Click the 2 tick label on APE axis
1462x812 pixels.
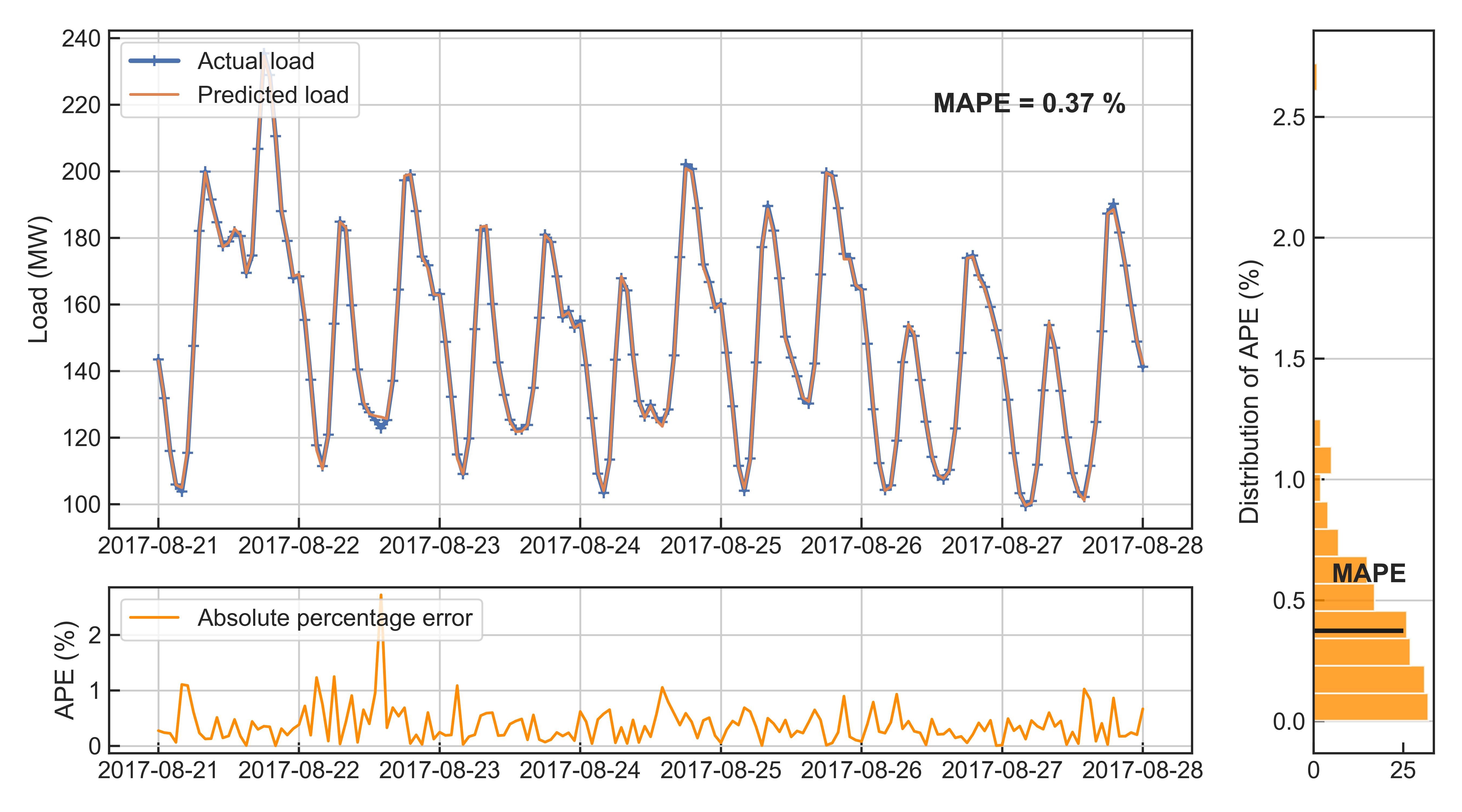pyautogui.click(x=94, y=635)
